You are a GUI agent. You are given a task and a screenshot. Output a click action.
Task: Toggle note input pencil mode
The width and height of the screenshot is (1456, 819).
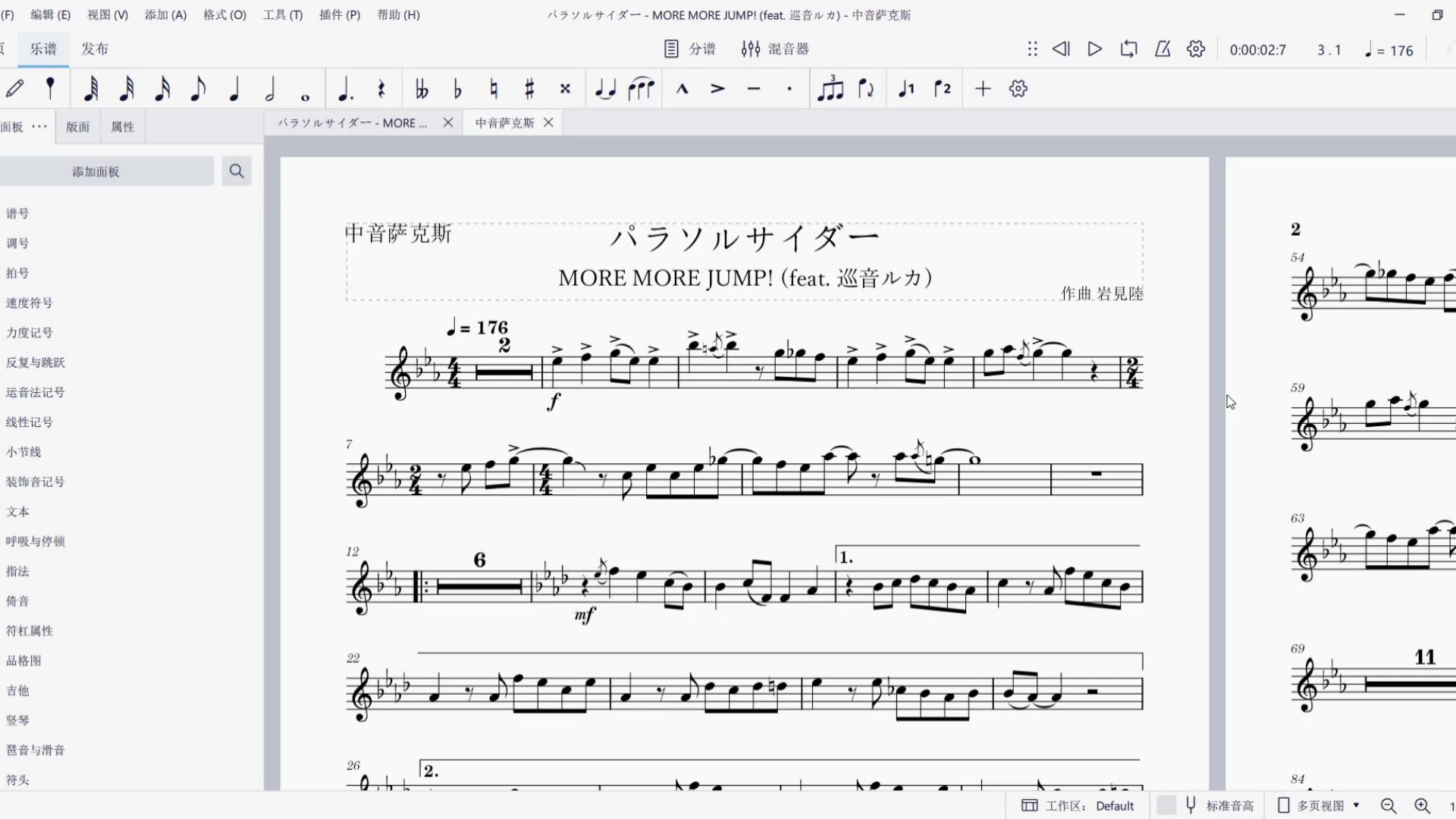point(14,89)
